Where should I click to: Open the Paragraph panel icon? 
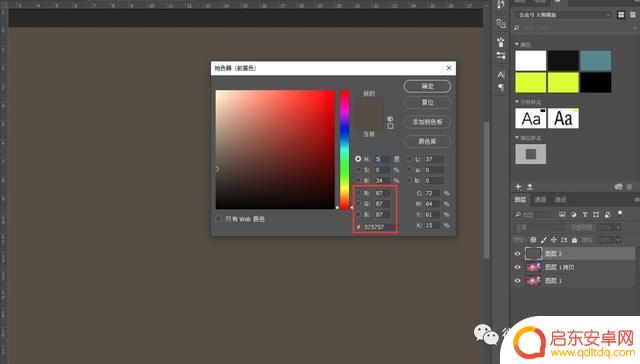(501, 87)
